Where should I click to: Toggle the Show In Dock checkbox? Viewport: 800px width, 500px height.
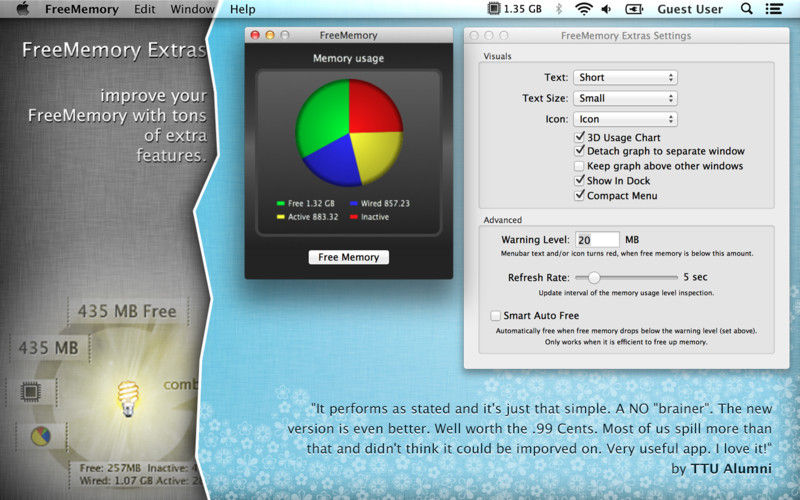[x=579, y=180]
